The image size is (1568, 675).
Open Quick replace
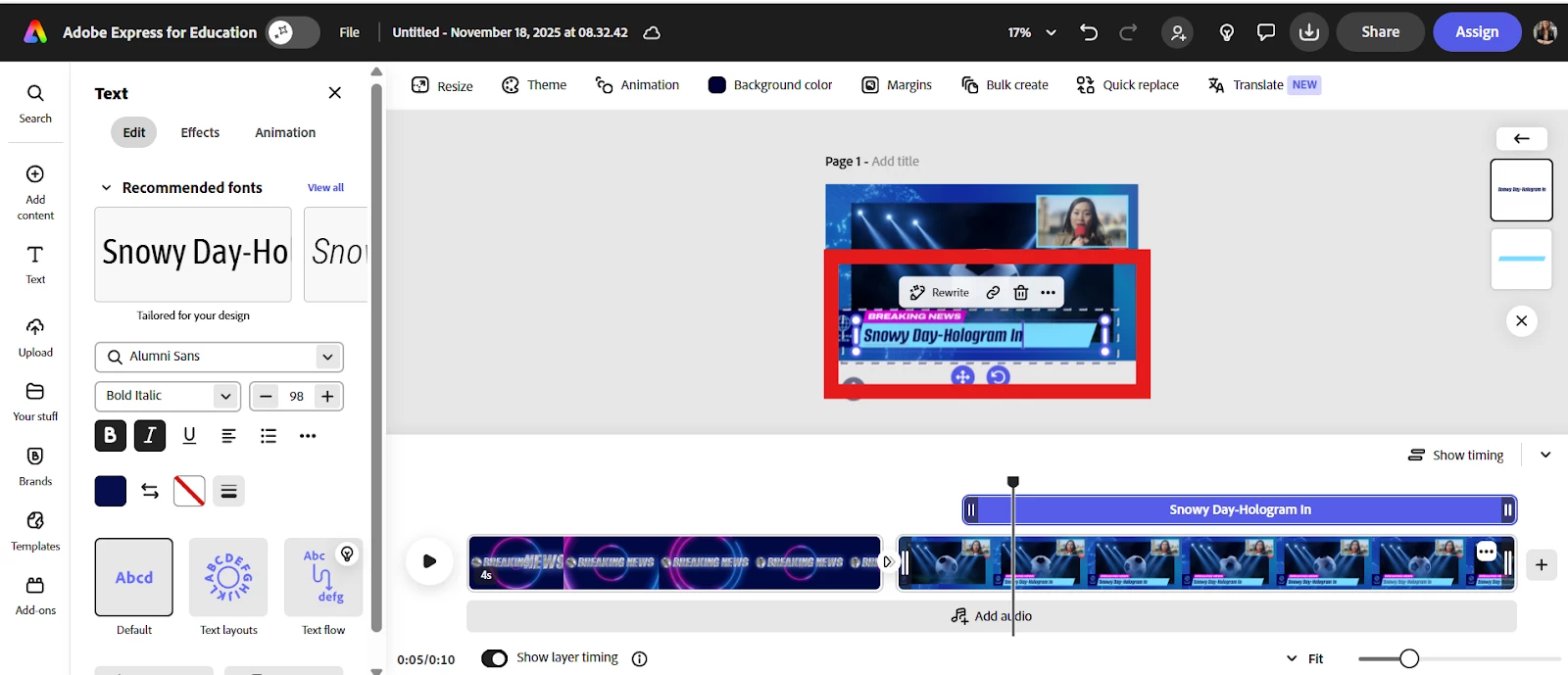[x=1127, y=85]
